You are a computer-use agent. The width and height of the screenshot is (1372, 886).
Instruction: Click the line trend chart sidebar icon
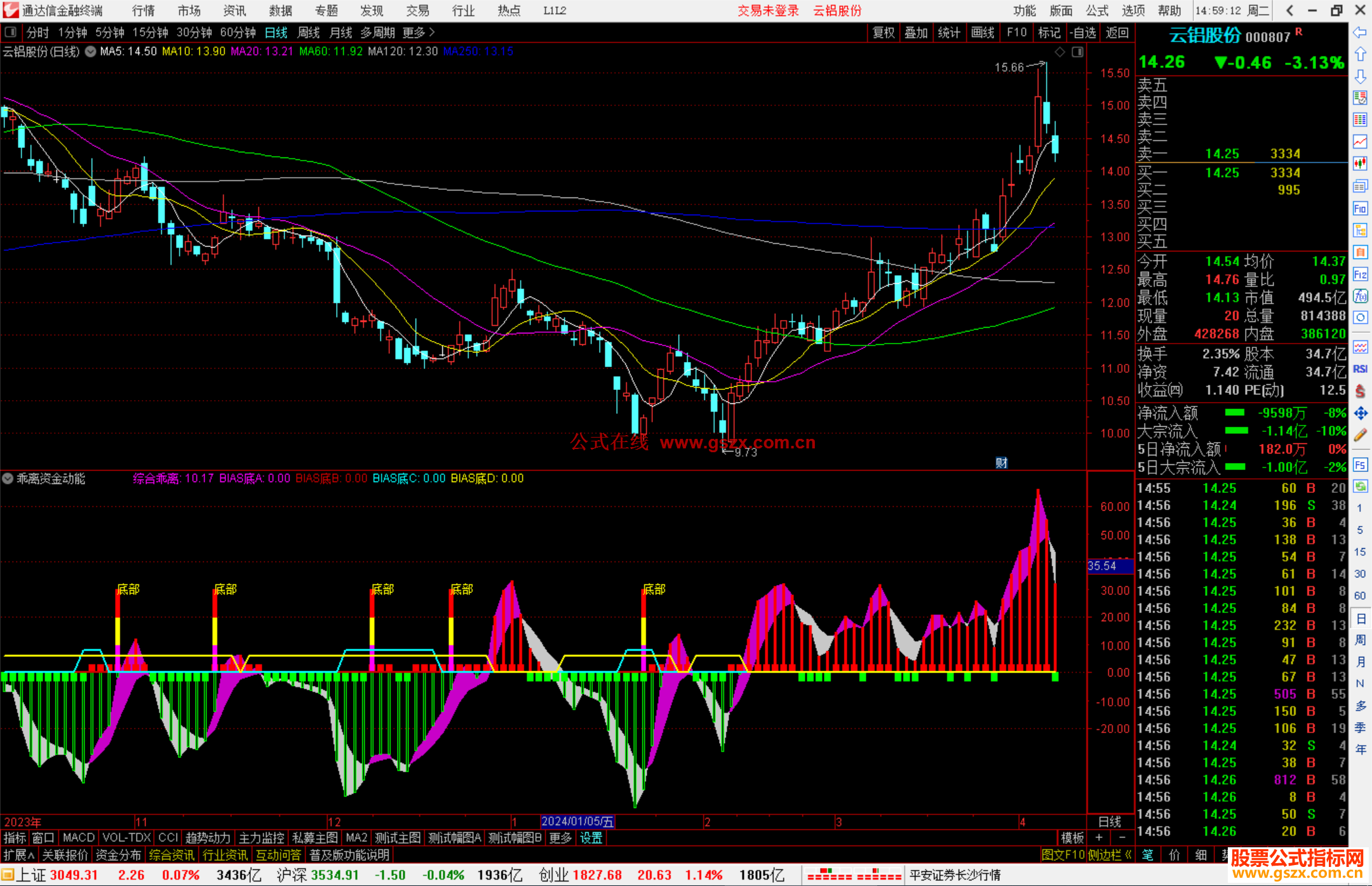pos(1360,141)
